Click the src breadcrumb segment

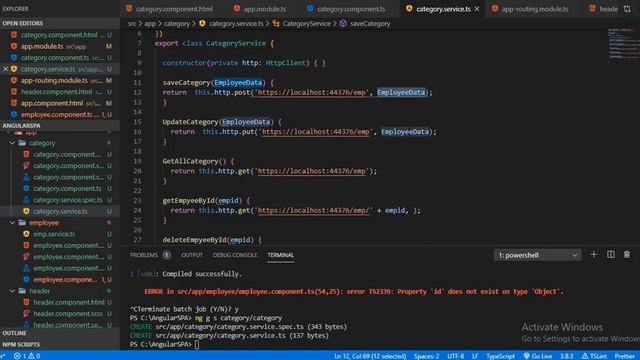(132, 24)
